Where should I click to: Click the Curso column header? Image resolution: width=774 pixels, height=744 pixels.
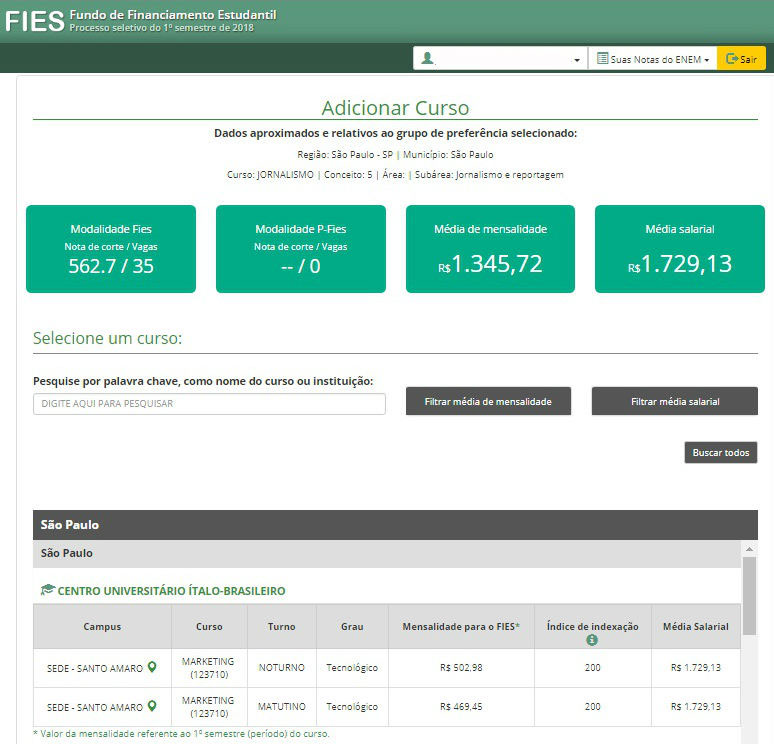click(209, 627)
